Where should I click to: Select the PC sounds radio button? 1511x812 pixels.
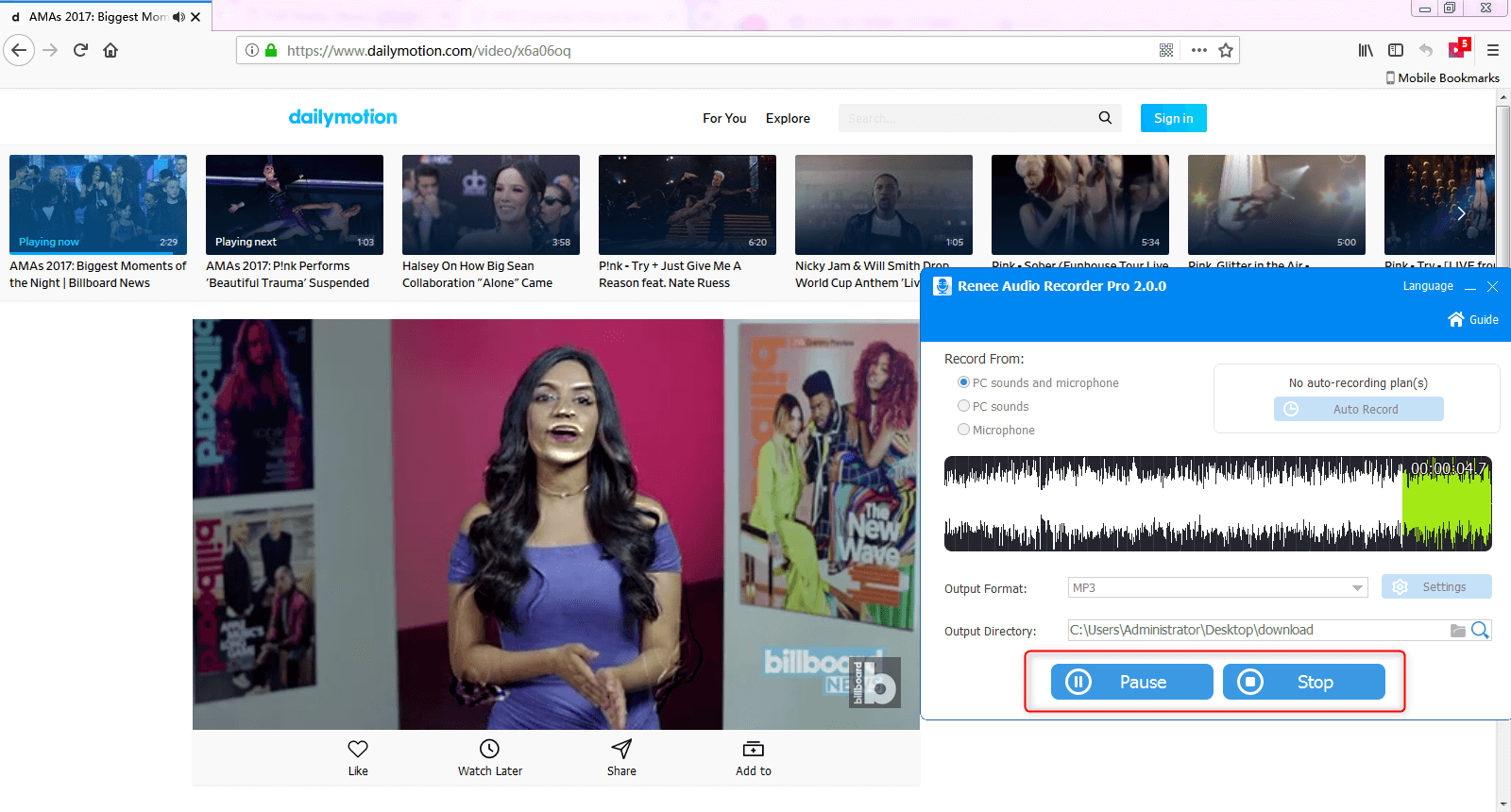[963, 406]
